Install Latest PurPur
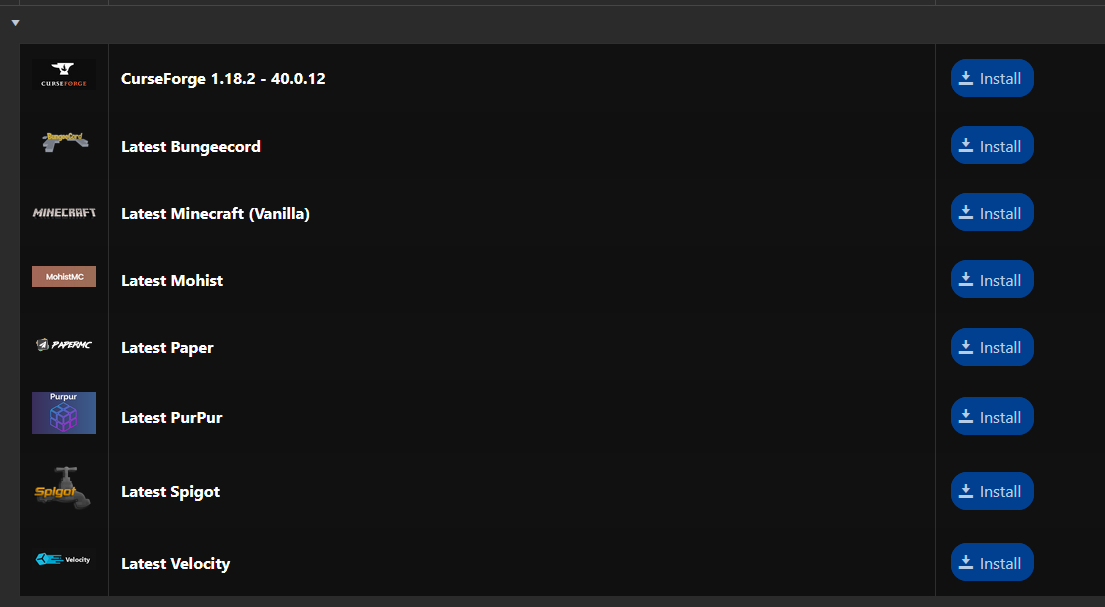The image size is (1105, 607). coord(992,417)
